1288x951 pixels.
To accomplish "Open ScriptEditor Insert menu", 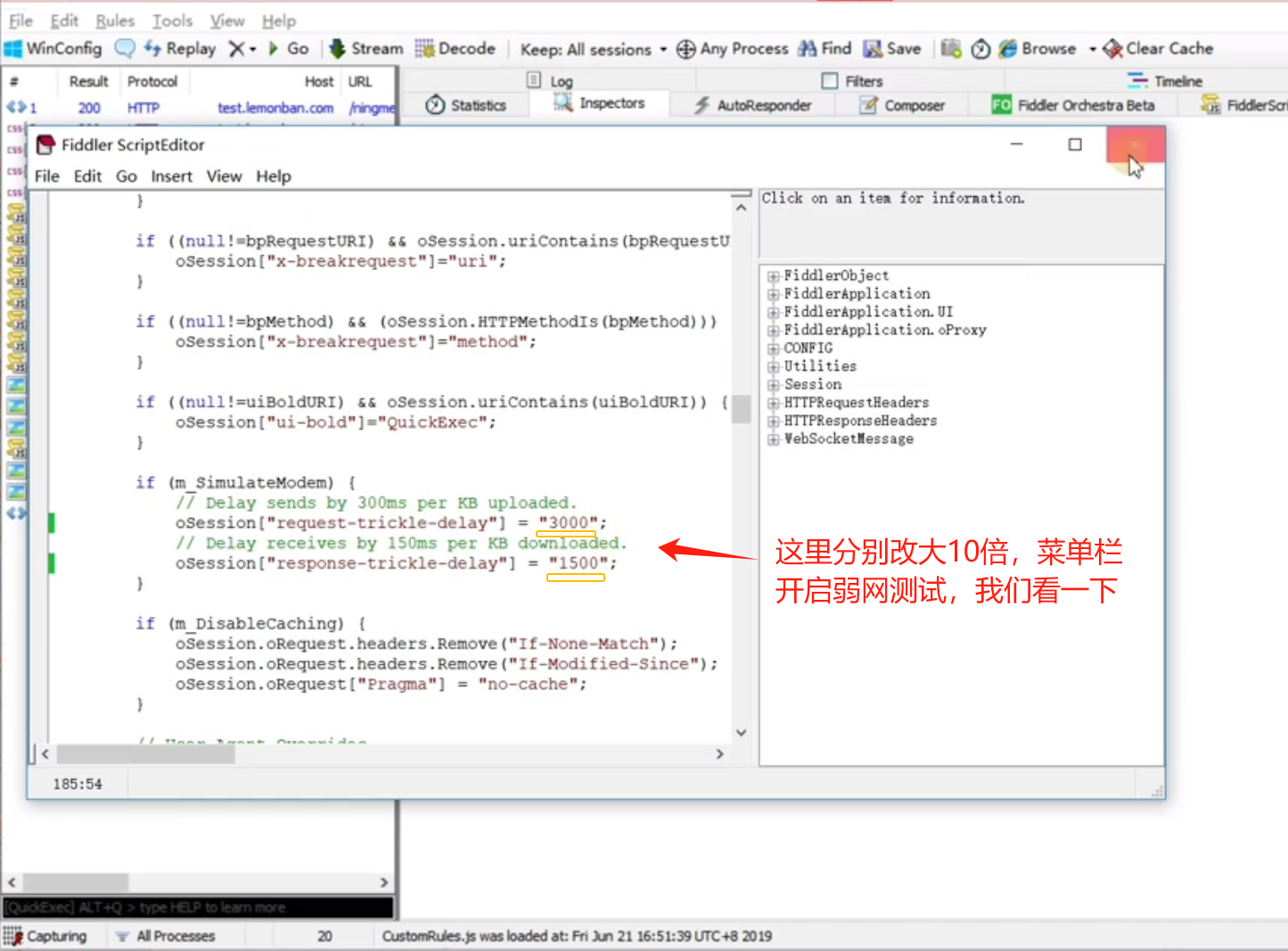I will 171,176.
